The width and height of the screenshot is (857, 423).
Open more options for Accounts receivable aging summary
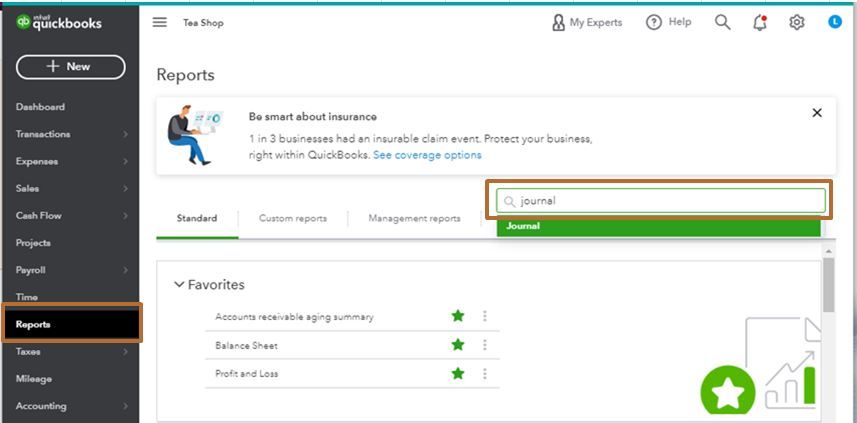coord(484,316)
